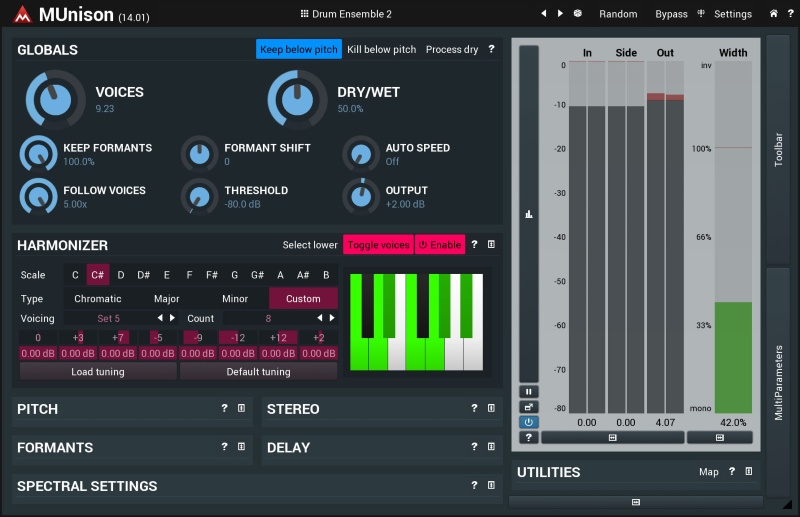Image resolution: width=800 pixels, height=517 pixels.
Task: Click the OUTPUT gain knob
Action: coord(361,196)
